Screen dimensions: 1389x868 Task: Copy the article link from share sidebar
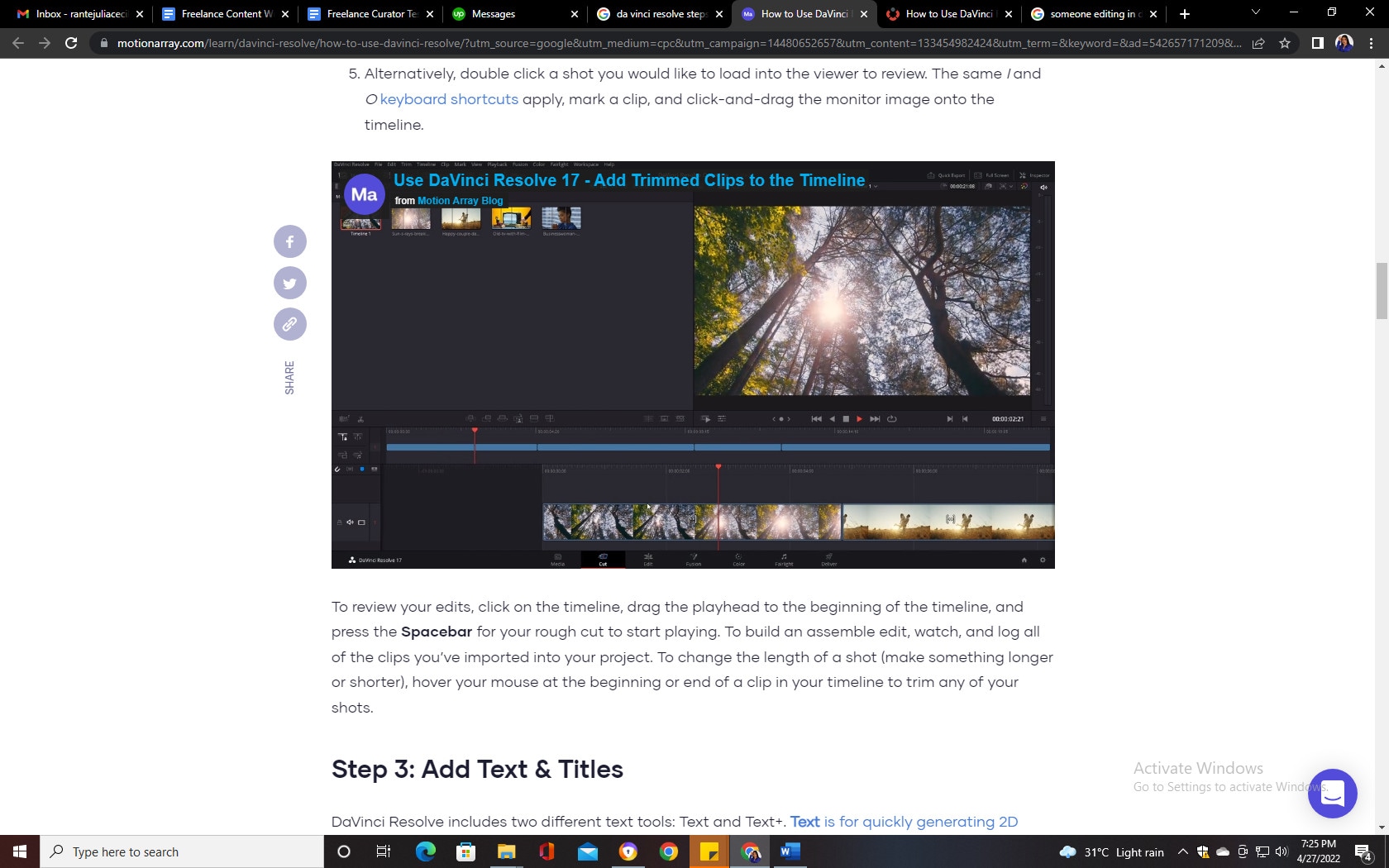290,324
